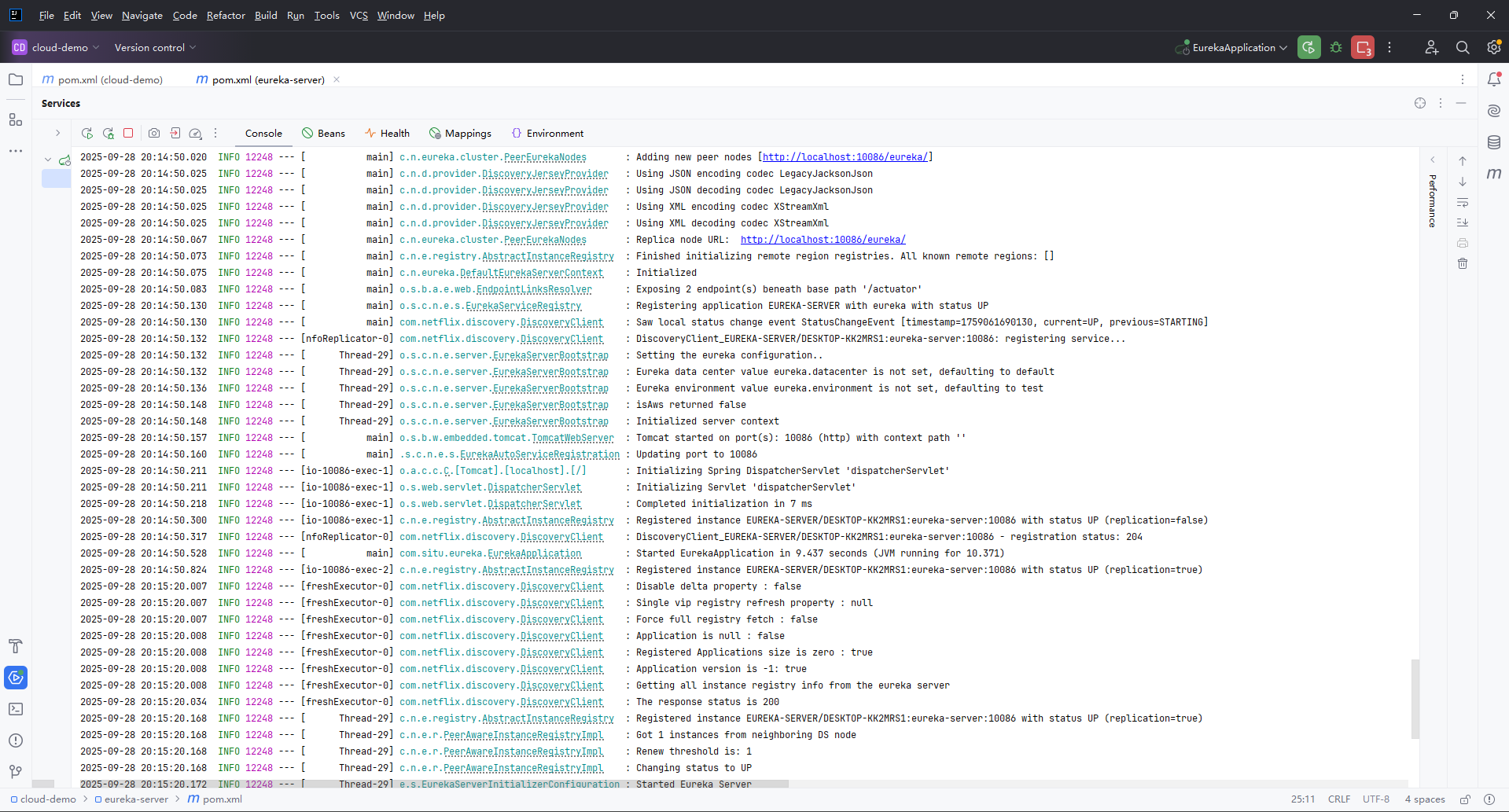Viewport: 1509px width, 812px height.
Task: Select the Console tab
Action: coord(263,134)
